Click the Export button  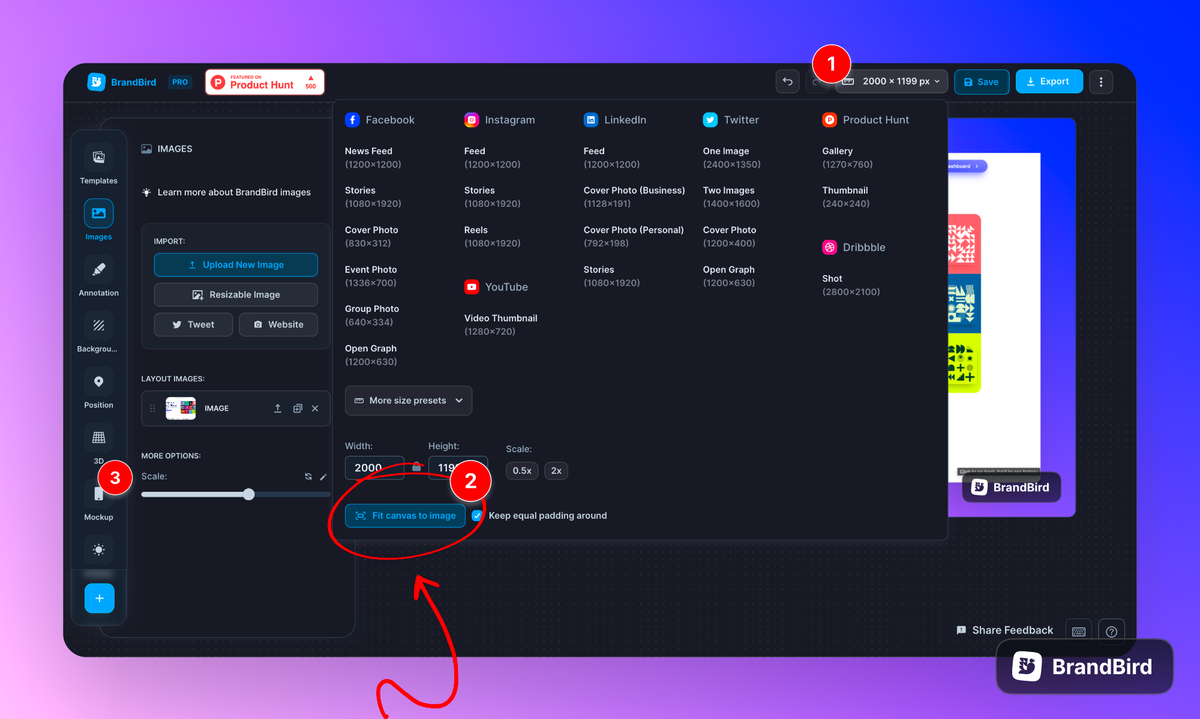[x=1049, y=82]
